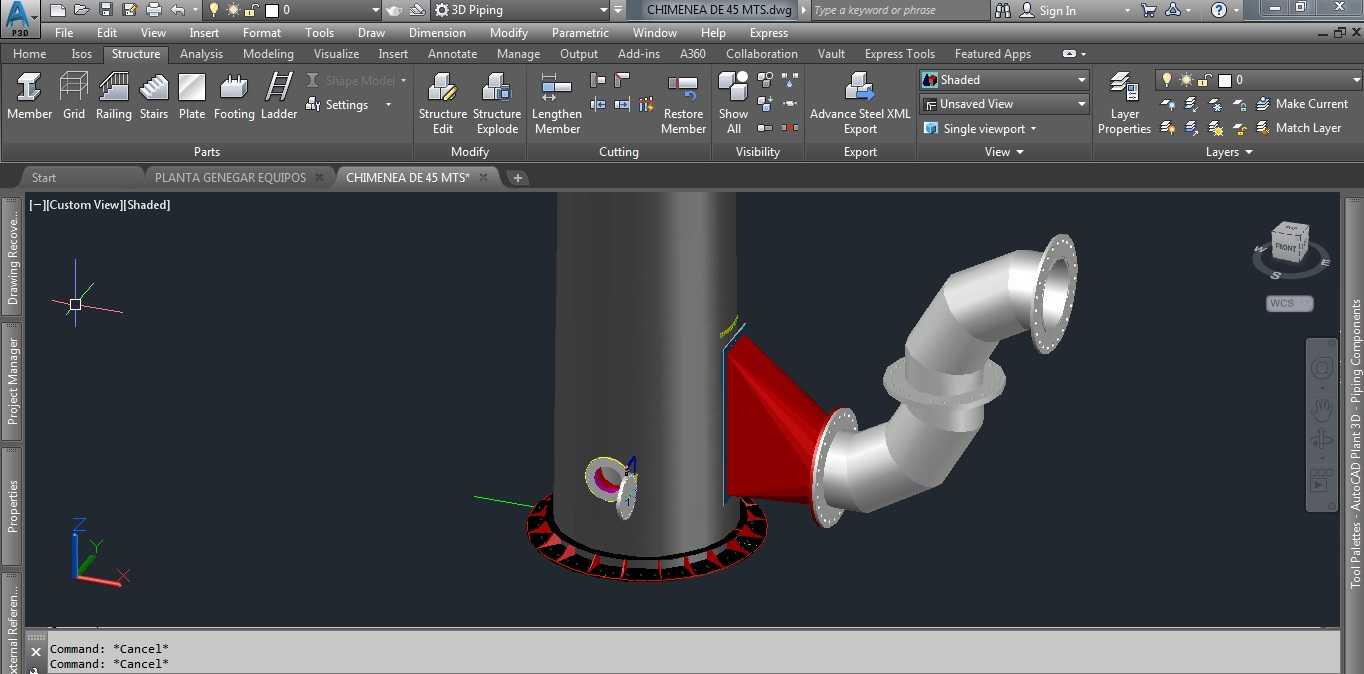Toggle padlock in quick access layer control
1364x674 pixels.
[x=251, y=10]
